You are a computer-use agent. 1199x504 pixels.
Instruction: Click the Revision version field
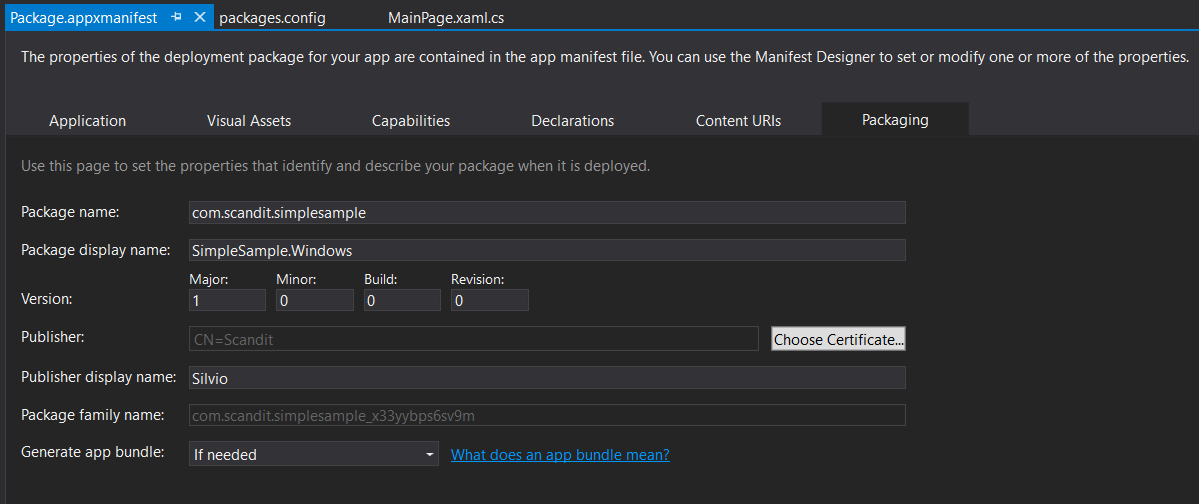pos(490,300)
